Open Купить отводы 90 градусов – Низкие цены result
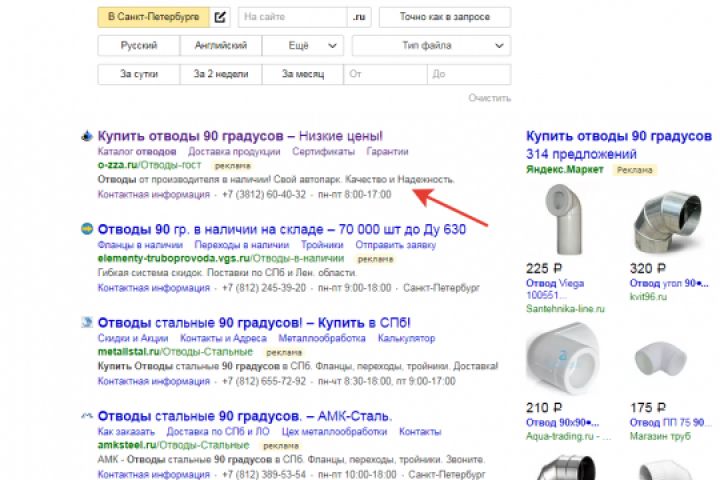Screen dimensions: 720x480 coord(240,136)
